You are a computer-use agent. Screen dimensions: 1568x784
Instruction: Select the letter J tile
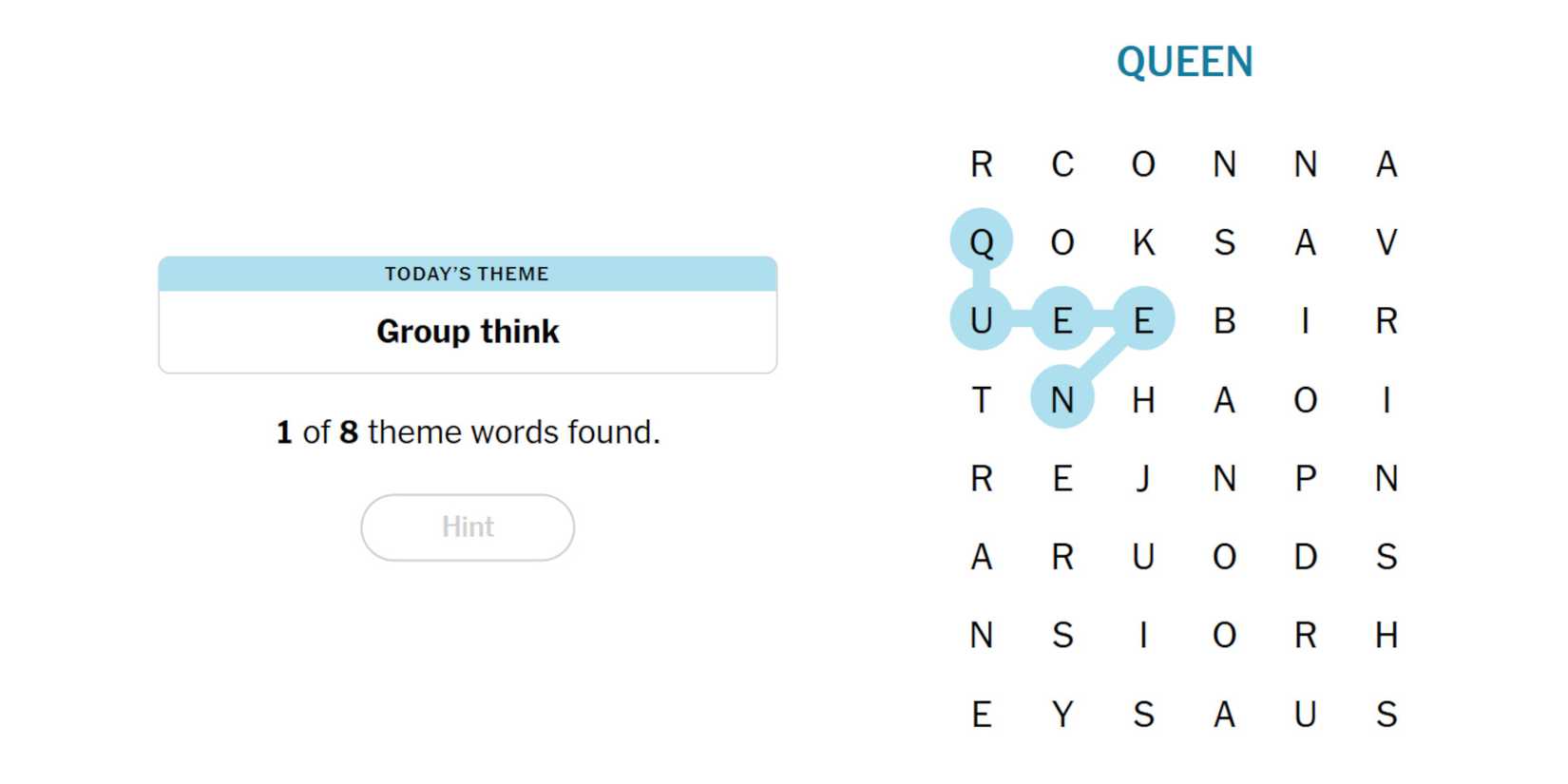click(x=1143, y=478)
